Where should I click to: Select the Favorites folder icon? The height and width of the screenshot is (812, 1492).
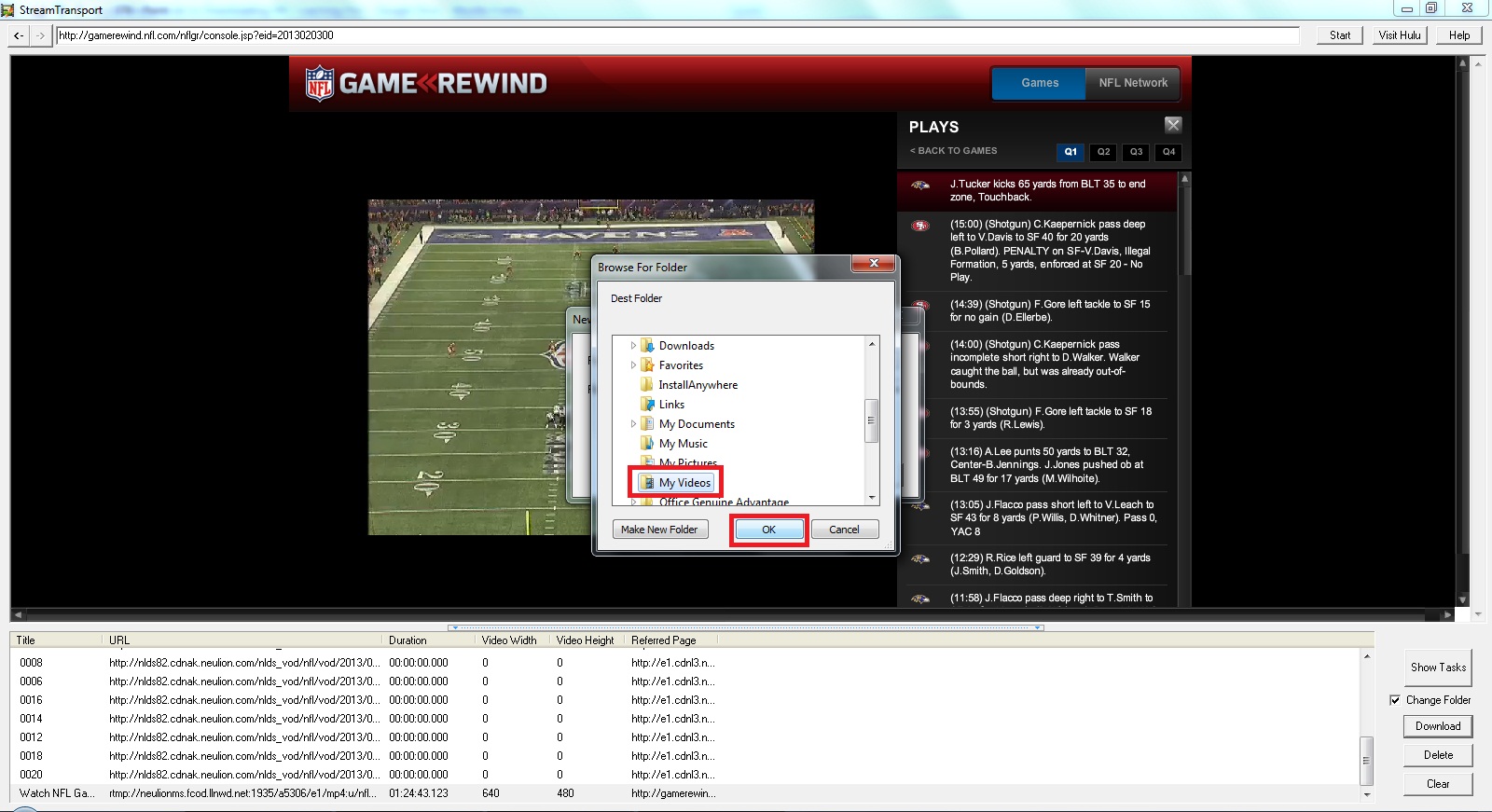[647, 365]
